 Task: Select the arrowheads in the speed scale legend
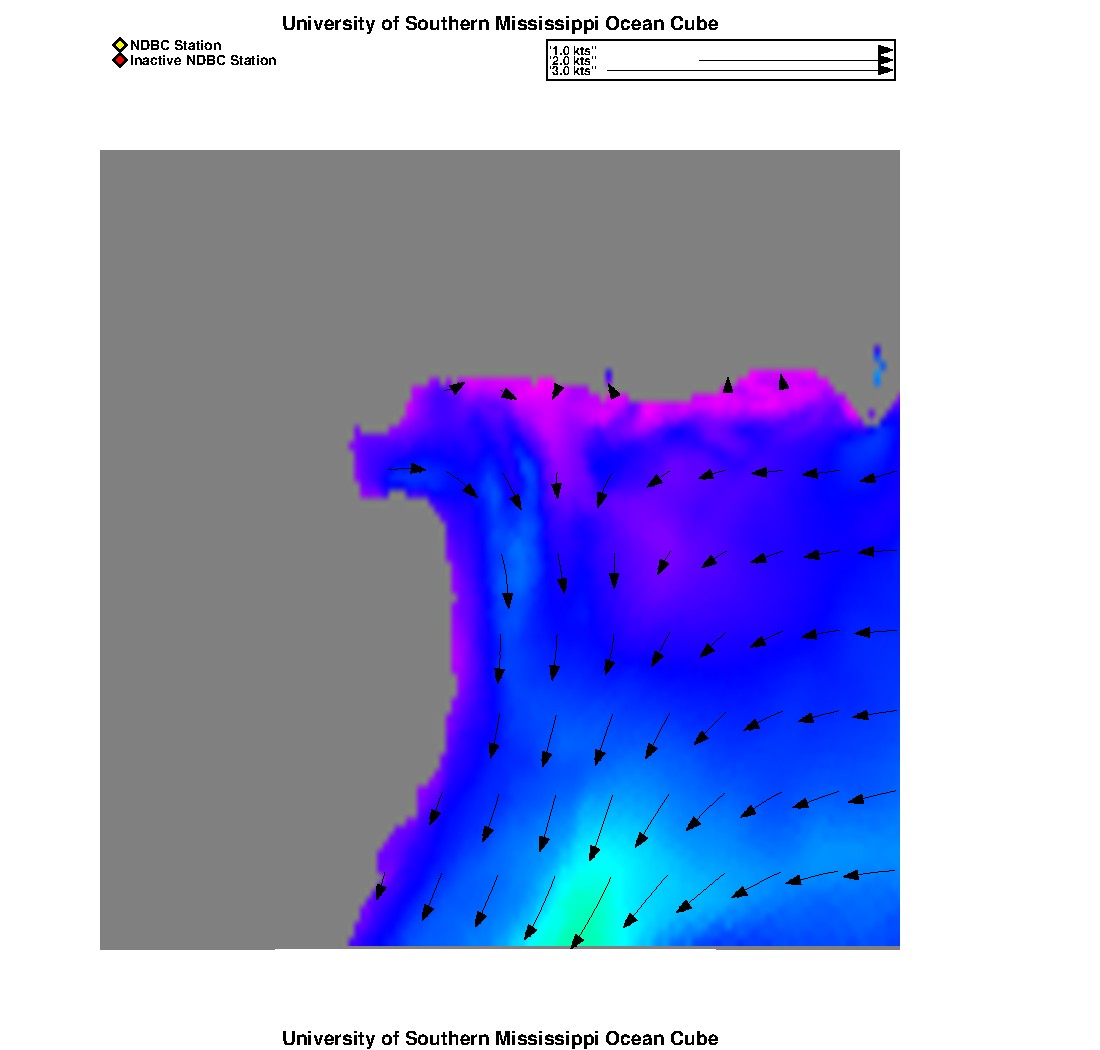(x=885, y=60)
